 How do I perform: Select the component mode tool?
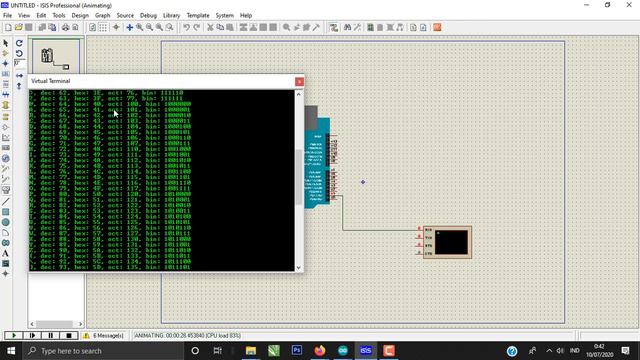click(x=6, y=53)
